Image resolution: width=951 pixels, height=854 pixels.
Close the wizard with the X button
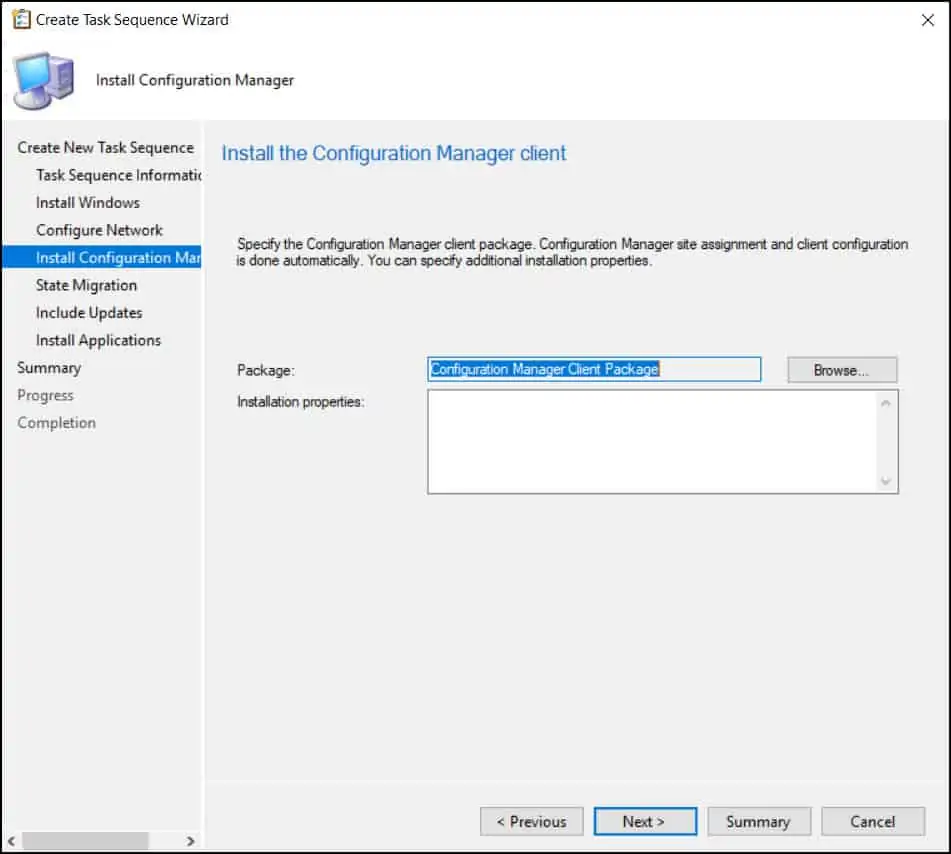point(927,20)
